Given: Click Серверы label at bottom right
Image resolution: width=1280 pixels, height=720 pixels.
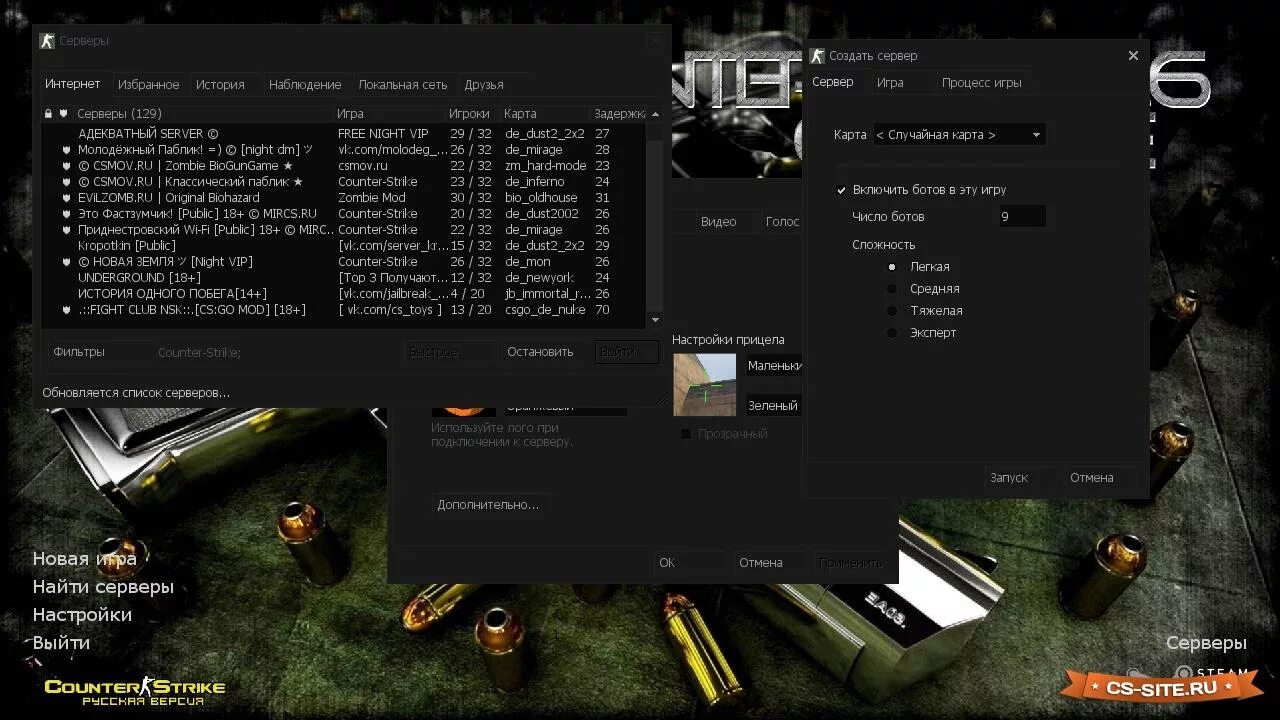Looking at the screenshot, I should pyautogui.click(x=1206, y=643).
